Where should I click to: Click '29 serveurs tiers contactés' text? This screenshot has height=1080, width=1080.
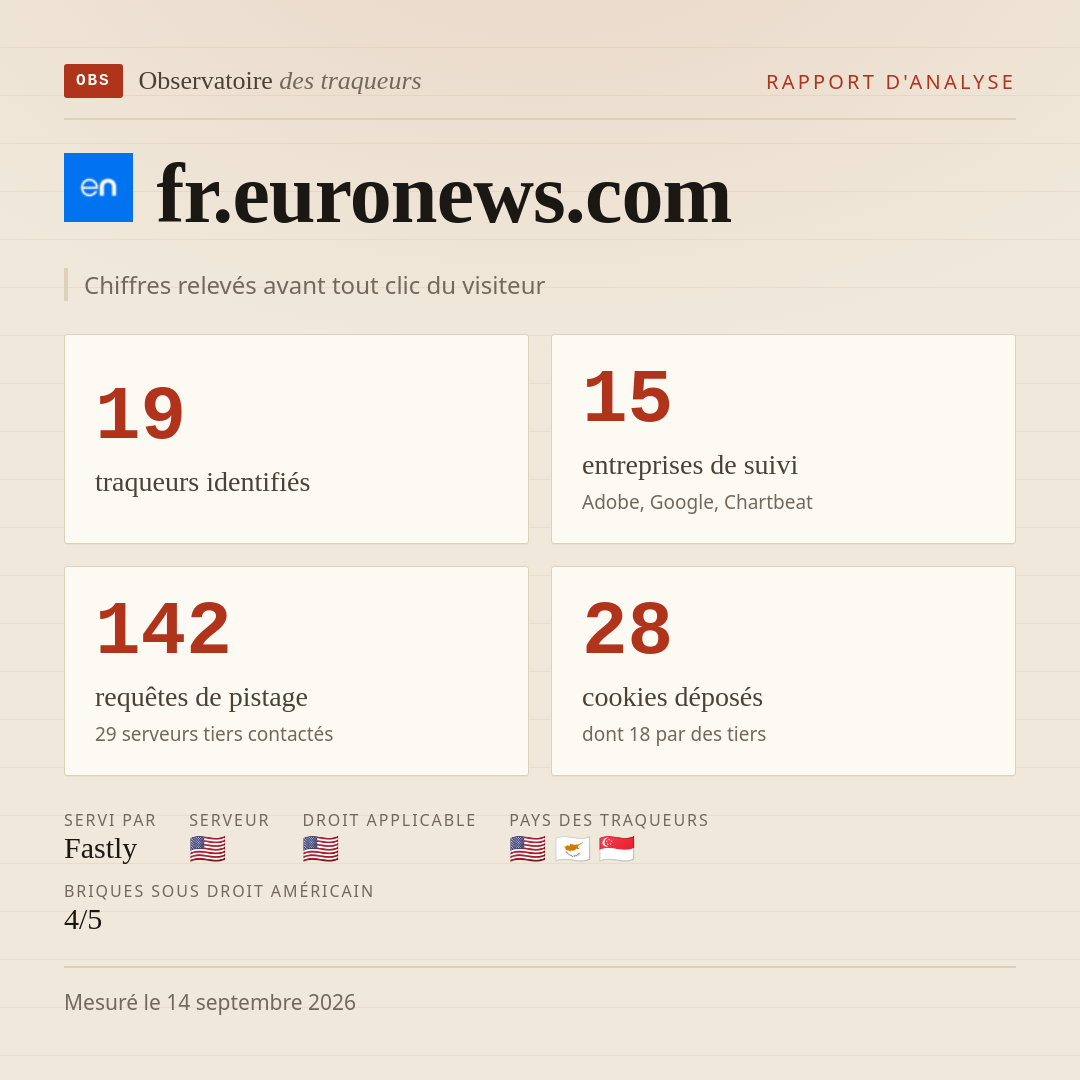[214, 734]
